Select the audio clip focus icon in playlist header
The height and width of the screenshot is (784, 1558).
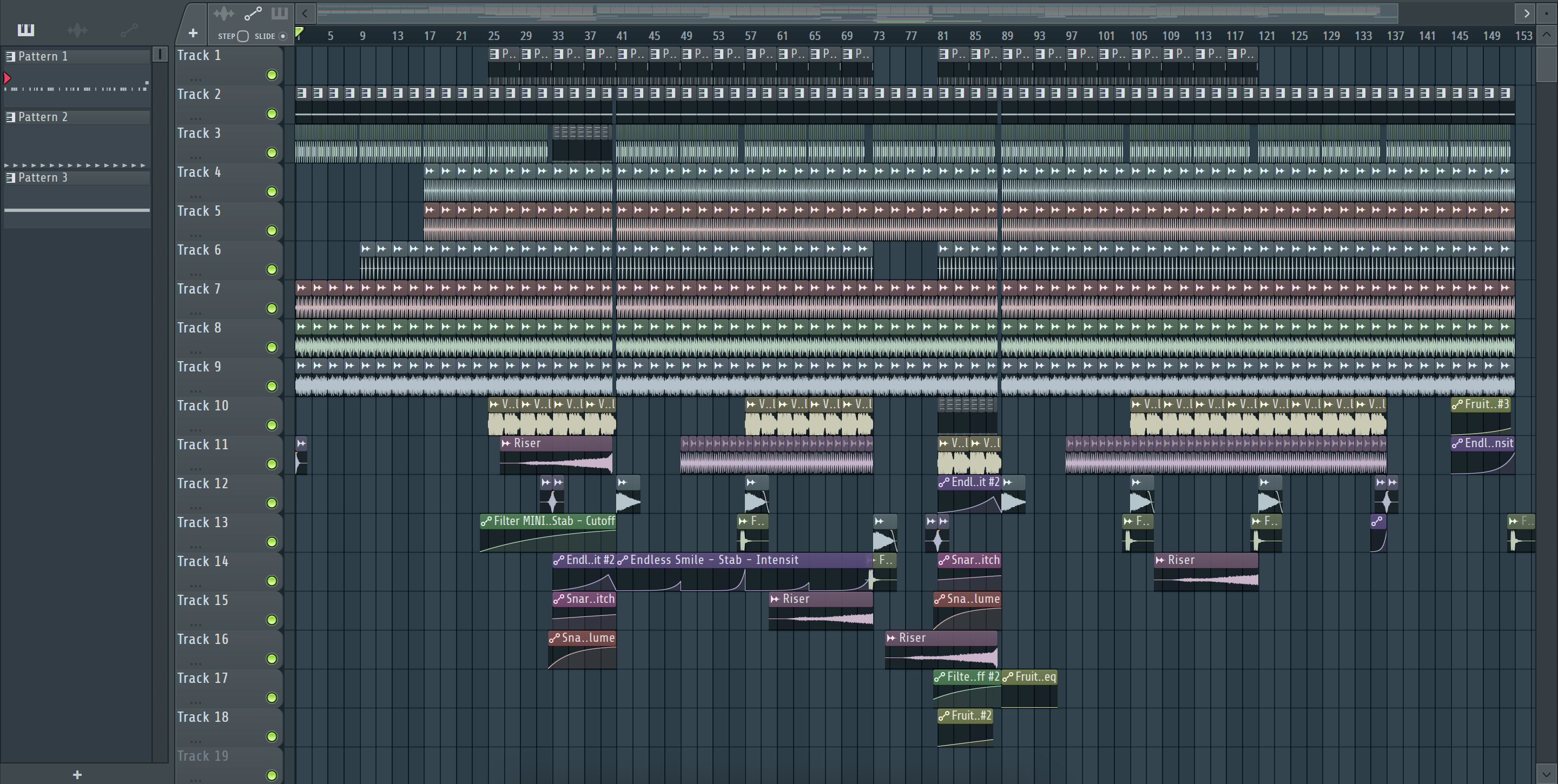[x=223, y=12]
